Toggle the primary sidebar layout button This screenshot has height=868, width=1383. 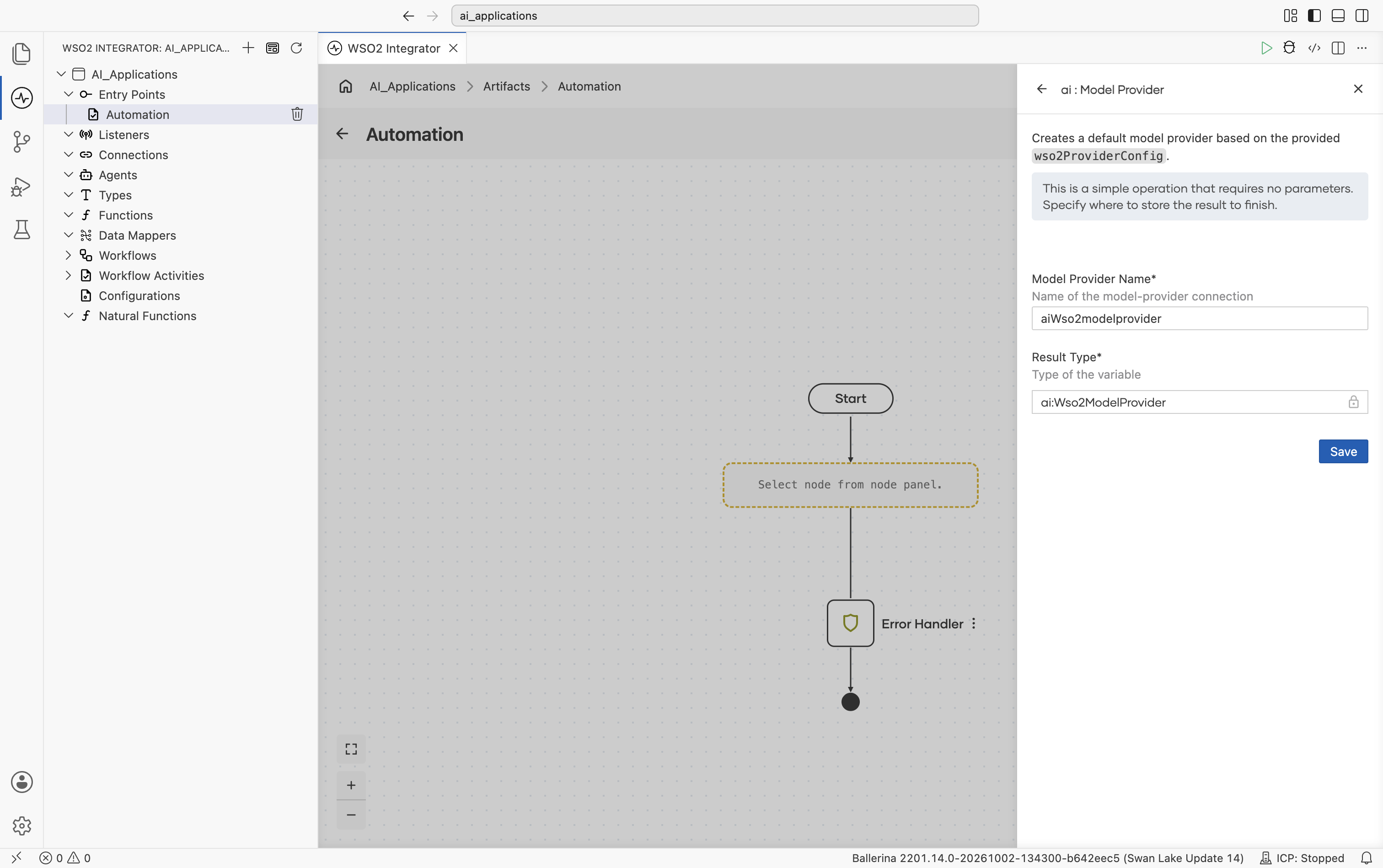(x=1314, y=16)
